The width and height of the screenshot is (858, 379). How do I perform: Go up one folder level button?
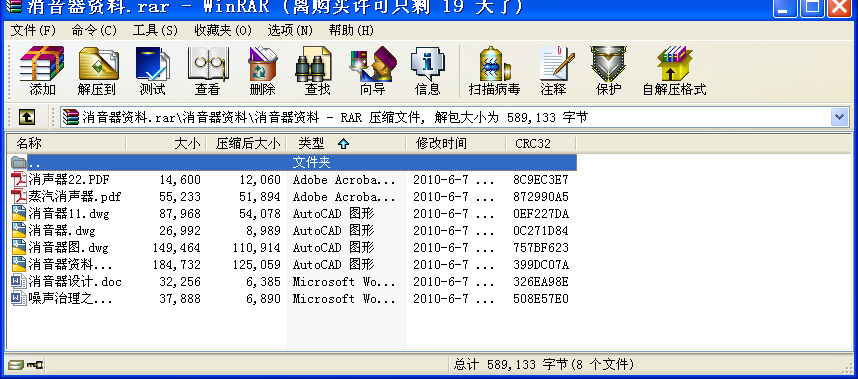[x=27, y=116]
